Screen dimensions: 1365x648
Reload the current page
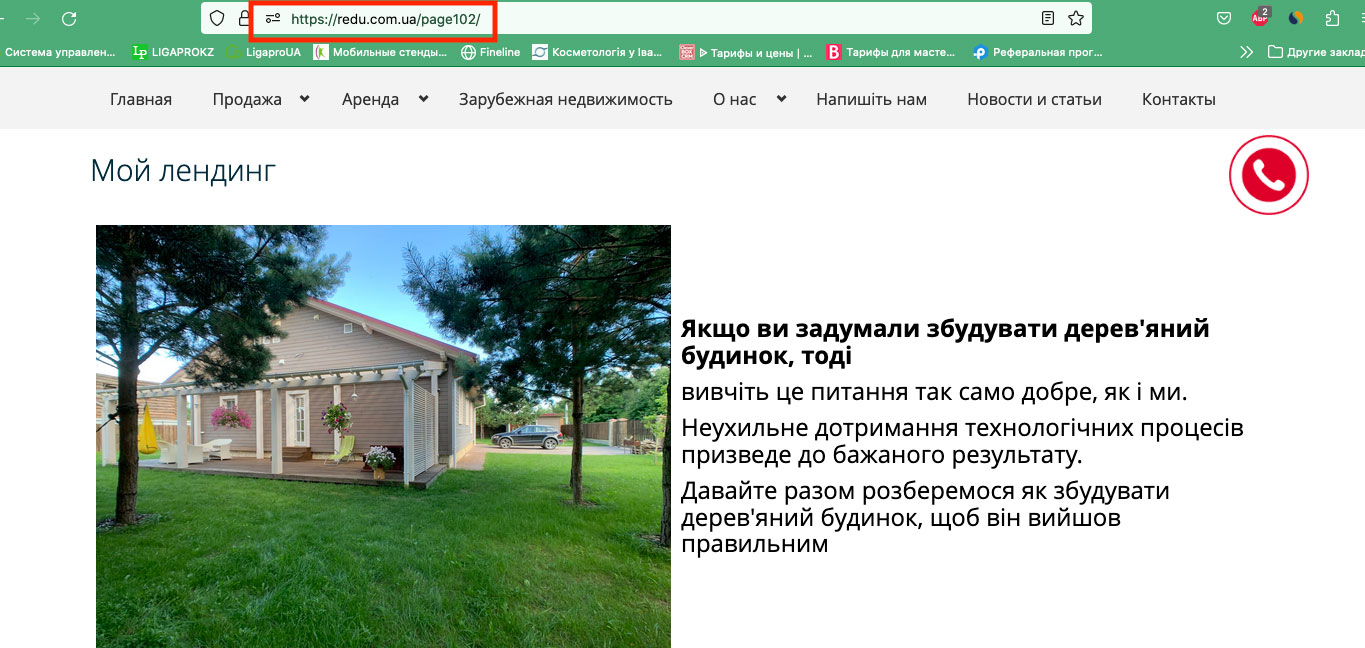69,19
